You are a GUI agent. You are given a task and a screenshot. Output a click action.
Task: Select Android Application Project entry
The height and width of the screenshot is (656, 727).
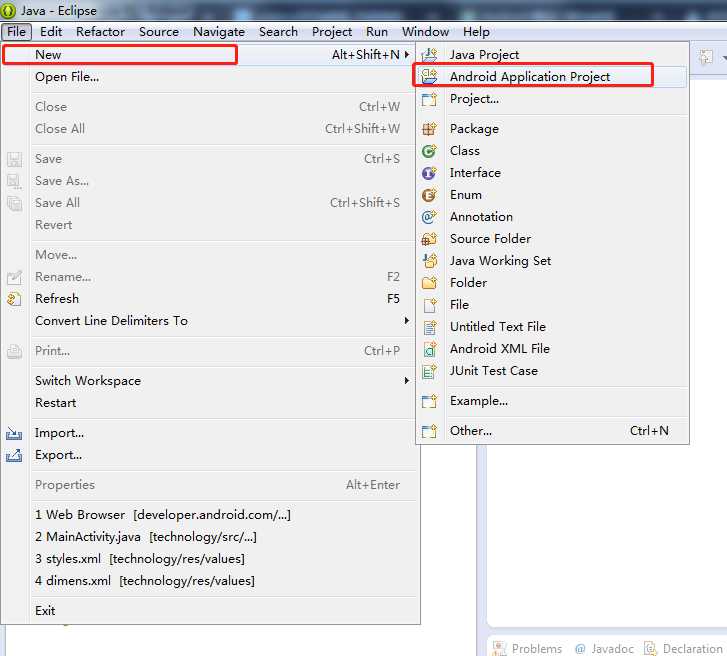coord(552,76)
